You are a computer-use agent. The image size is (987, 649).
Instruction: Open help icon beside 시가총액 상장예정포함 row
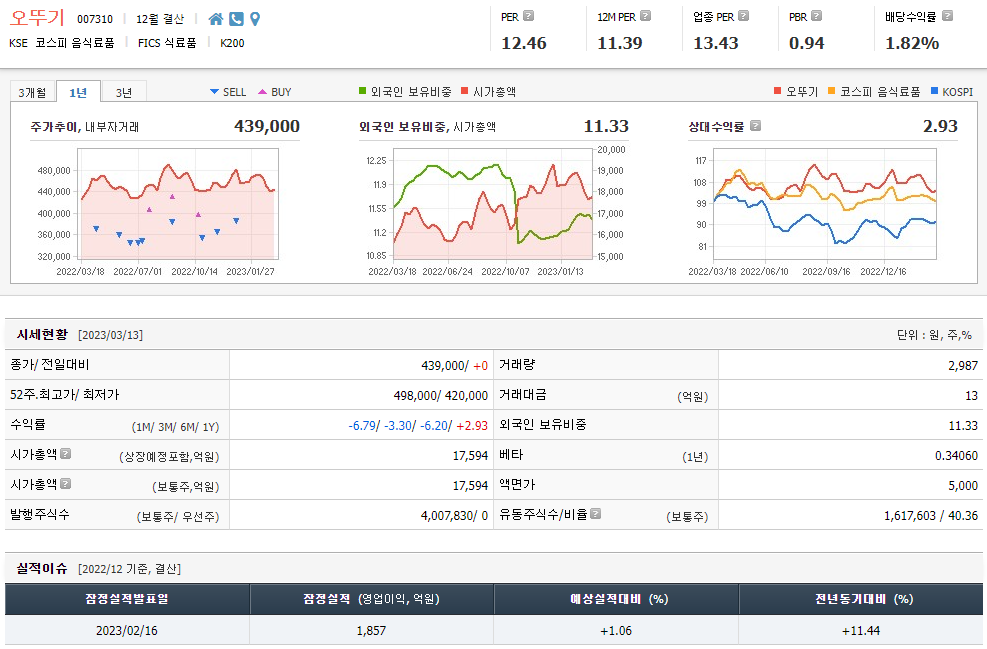pos(65,453)
